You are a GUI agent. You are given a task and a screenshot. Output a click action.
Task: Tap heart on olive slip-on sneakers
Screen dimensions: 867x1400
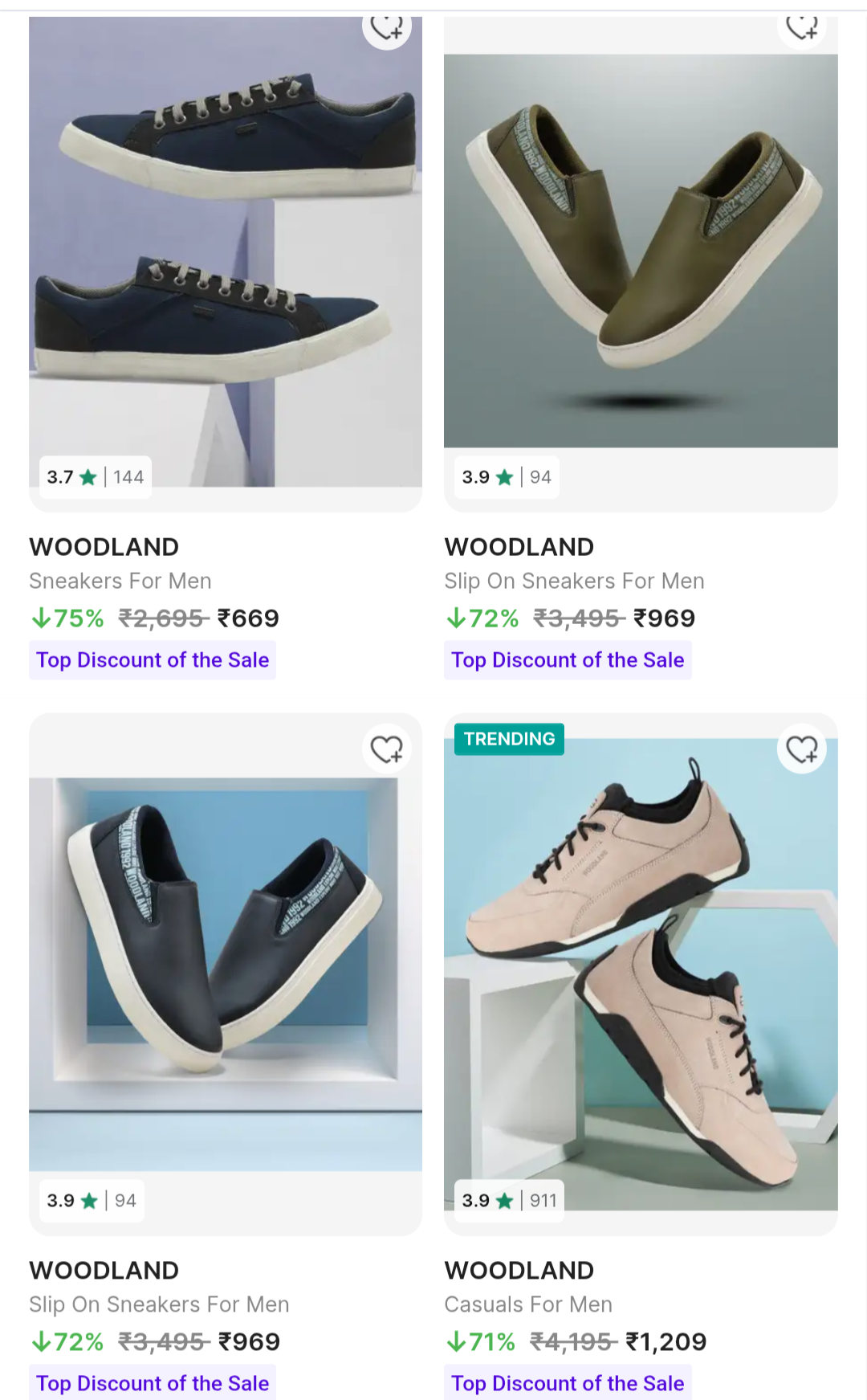[x=802, y=27]
